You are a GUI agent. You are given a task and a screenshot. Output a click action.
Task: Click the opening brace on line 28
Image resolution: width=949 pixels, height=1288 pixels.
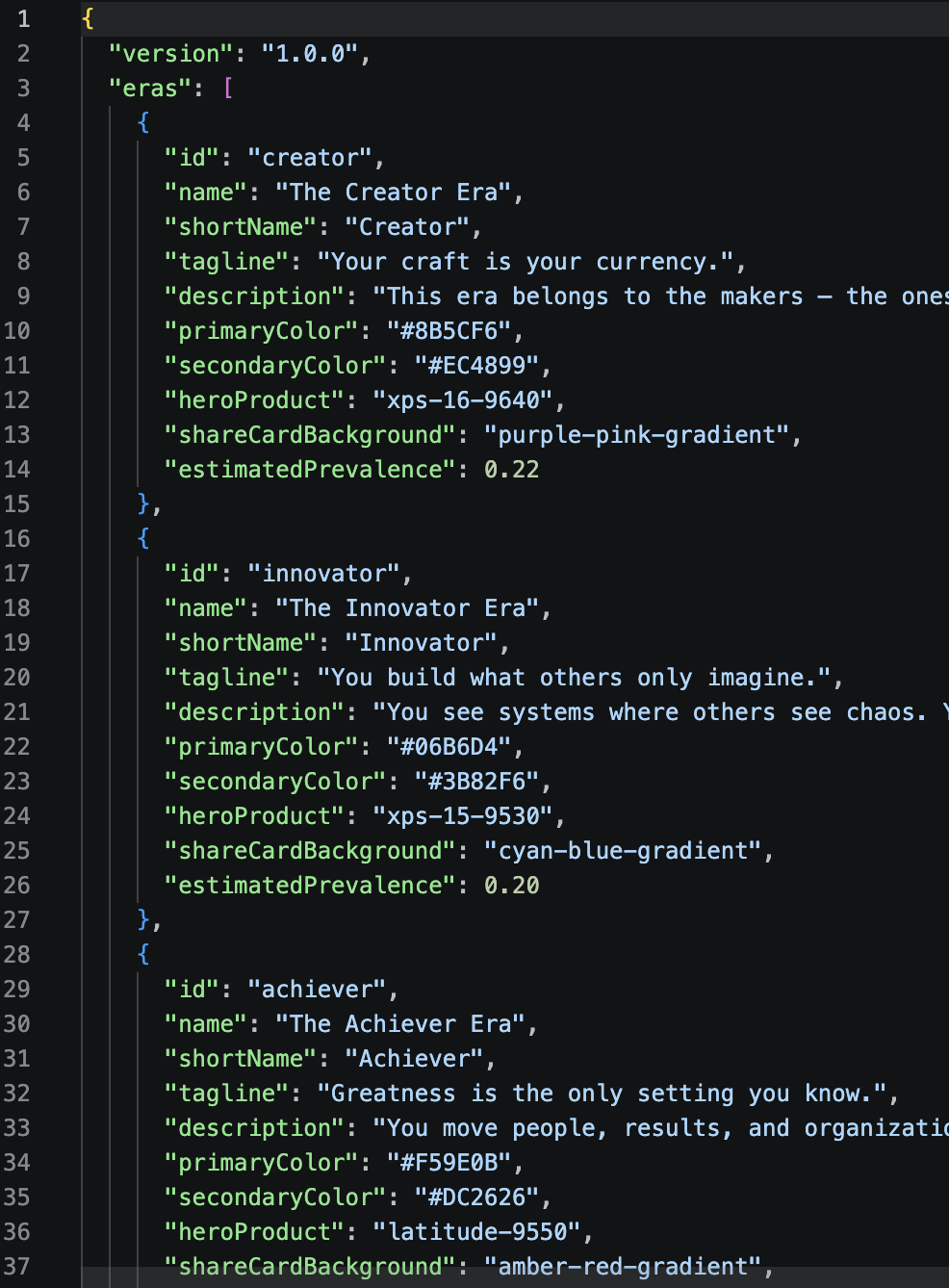click(143, 954)
